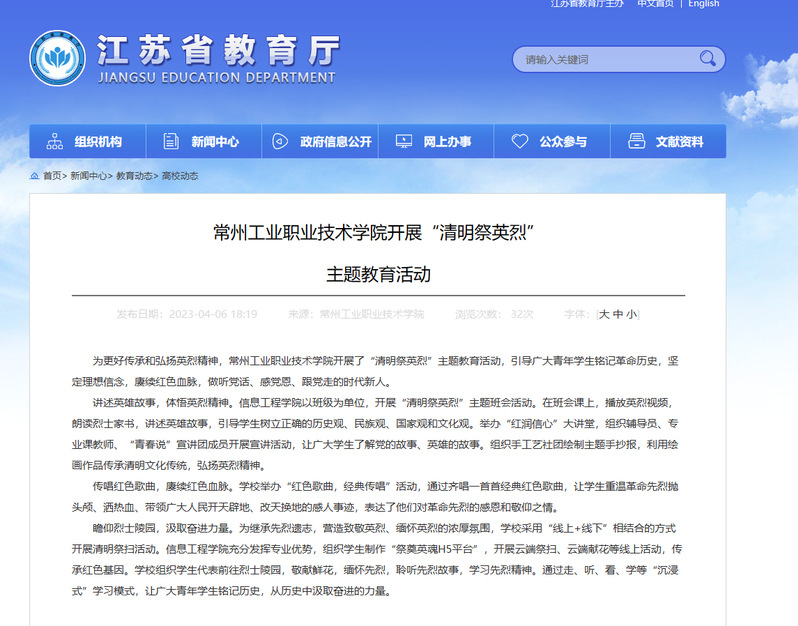Click the Jiangsu Education Department logo emblem
Screen dimensions: 798x626
58,58
